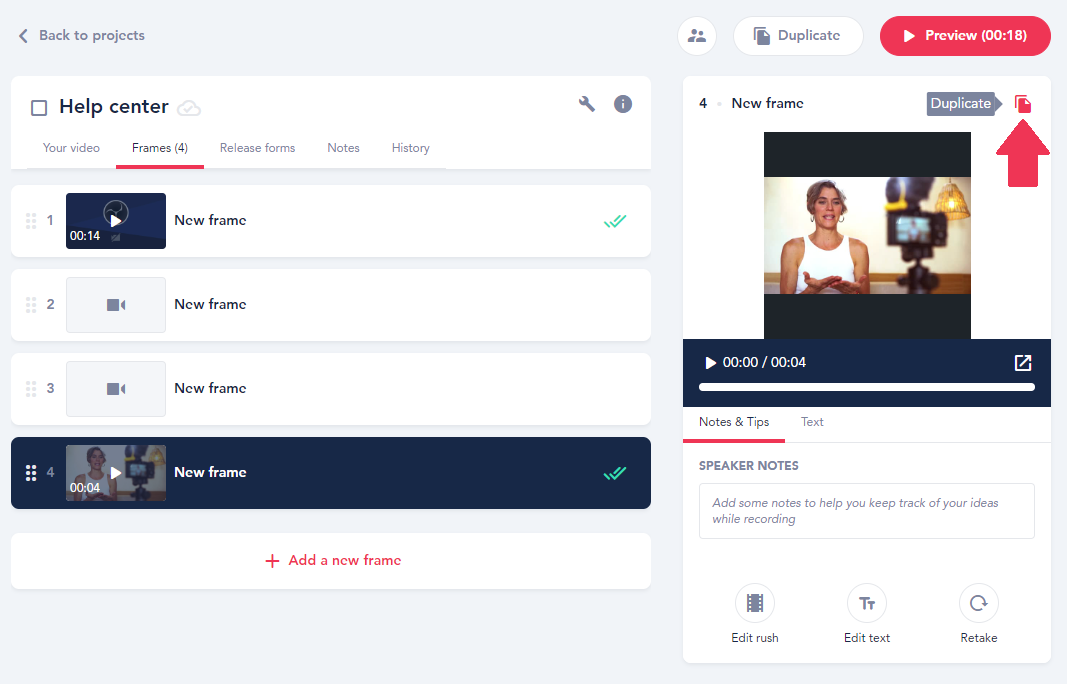Click the wrench settings icon
The height and width of the screenshot is (684, 1067).
(587, 104)
